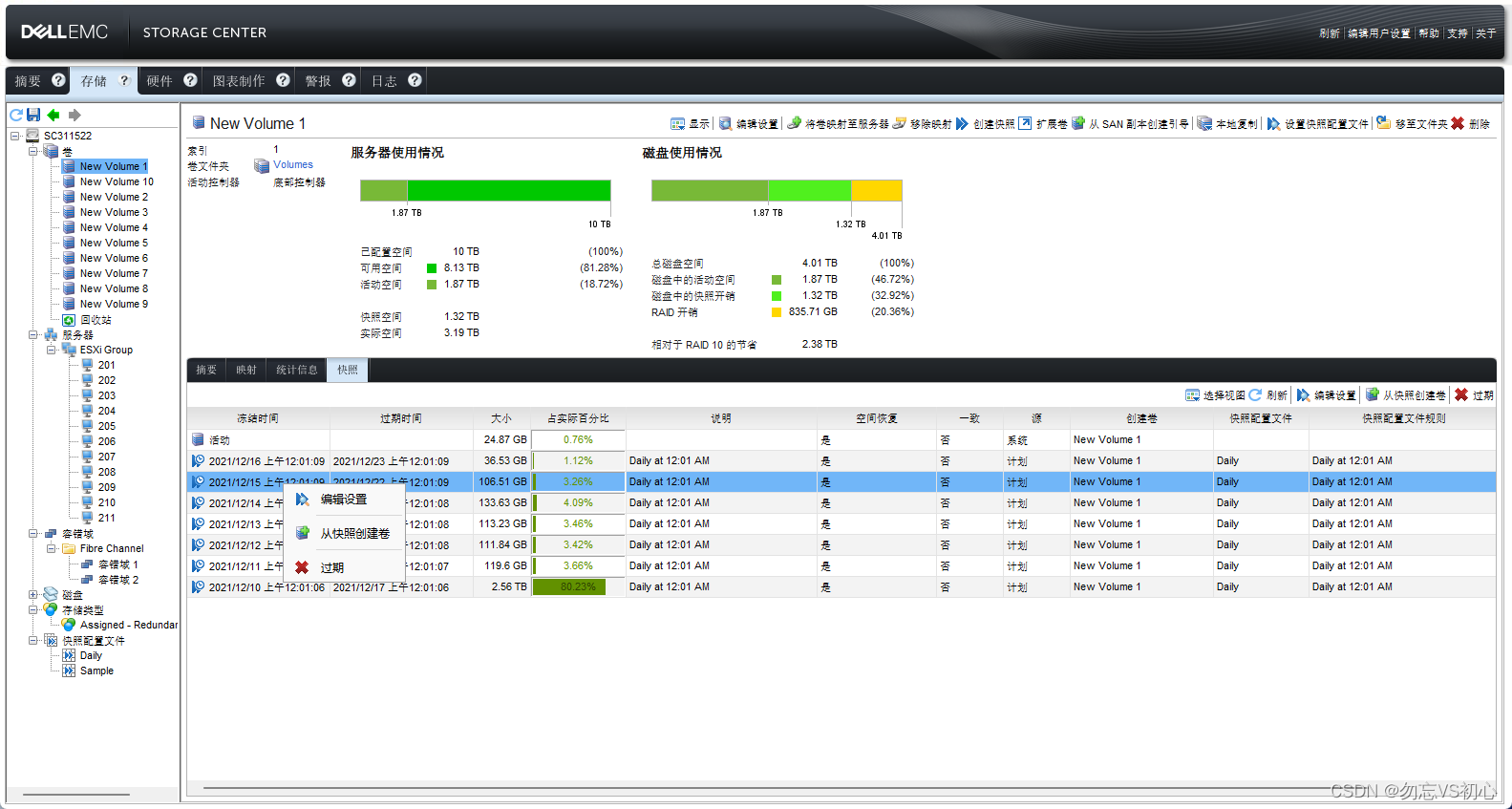Collapse the Fibre Channel fault domain node
This screenshot has width=1512, height=809.
52,548
